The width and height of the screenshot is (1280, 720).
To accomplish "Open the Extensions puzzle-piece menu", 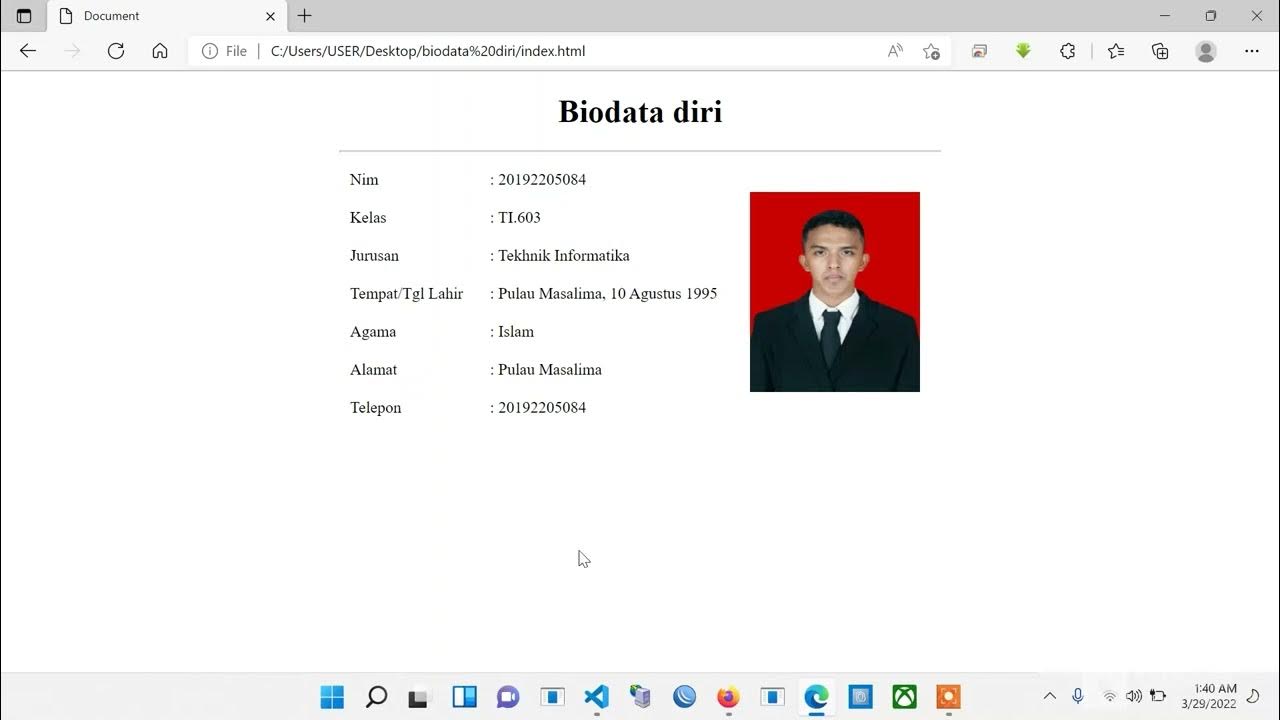I will [1067, 51].
